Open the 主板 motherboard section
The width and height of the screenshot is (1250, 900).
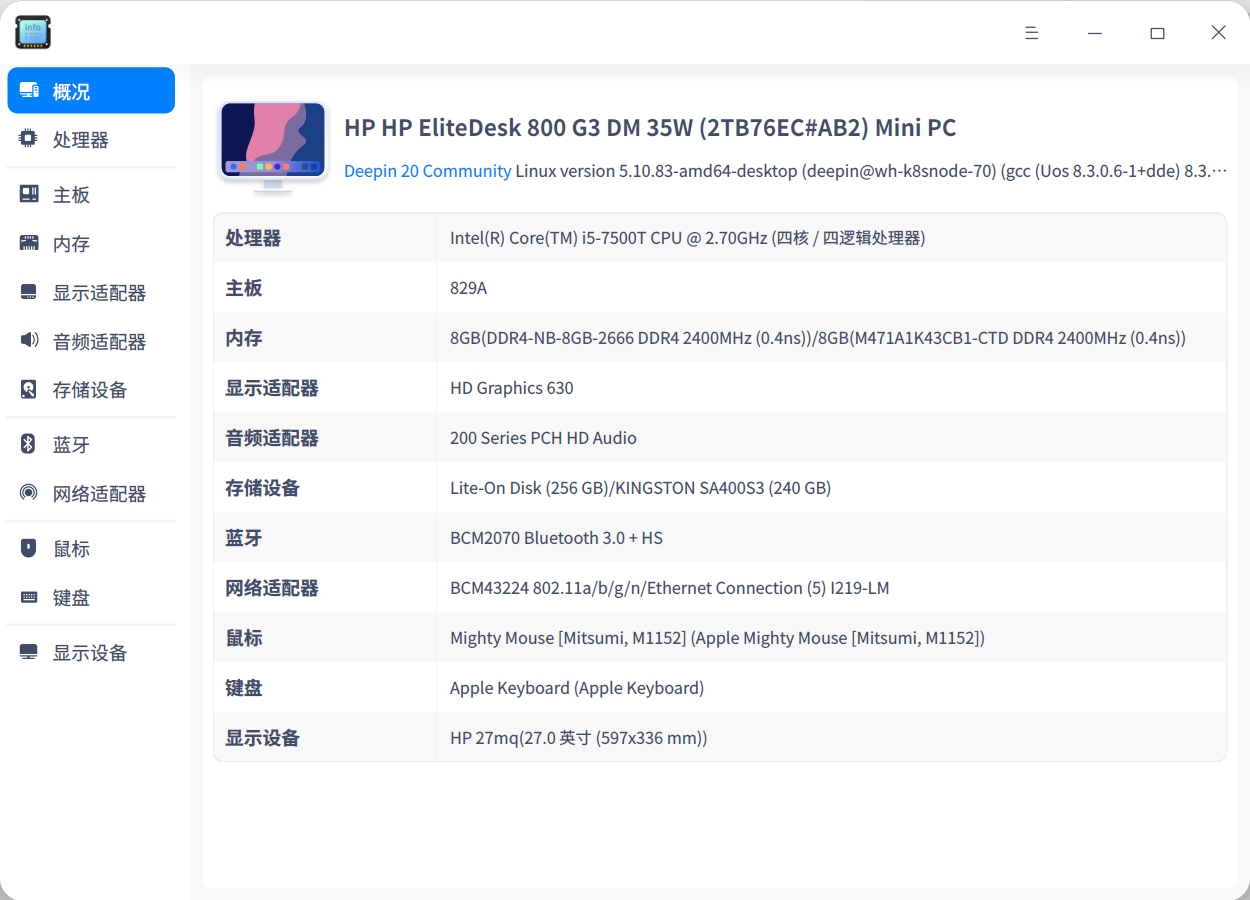tap(28, 193)
